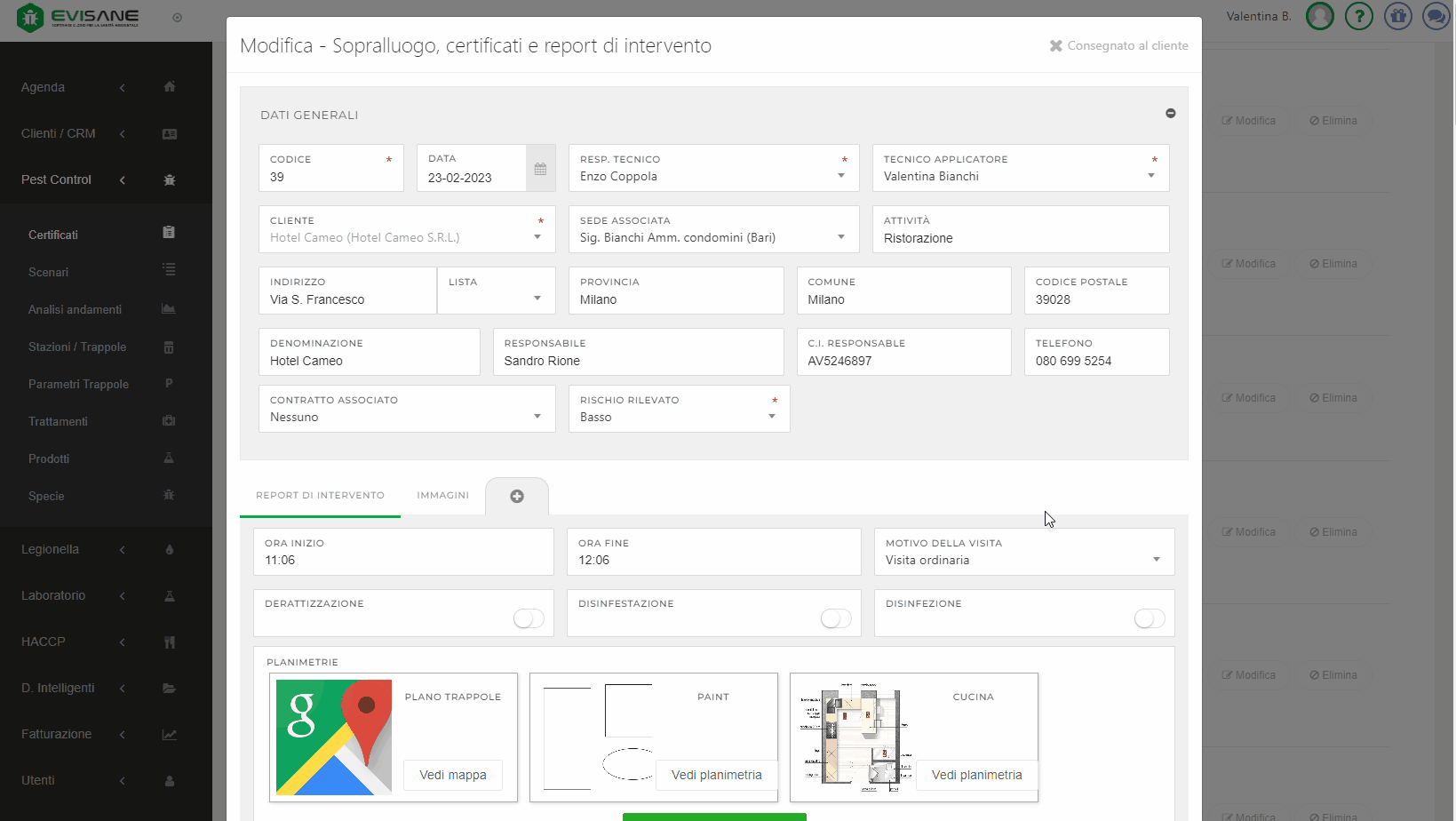Click the gift icon in header
Screen dimensions: 1456x821
click(1397, 16)
